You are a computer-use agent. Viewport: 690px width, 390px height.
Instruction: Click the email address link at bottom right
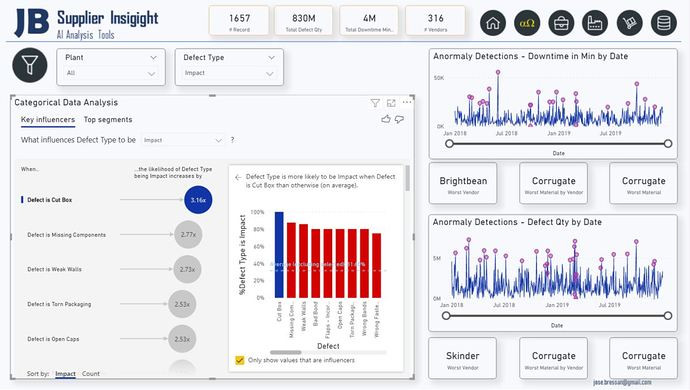click(x=622, y=383)
